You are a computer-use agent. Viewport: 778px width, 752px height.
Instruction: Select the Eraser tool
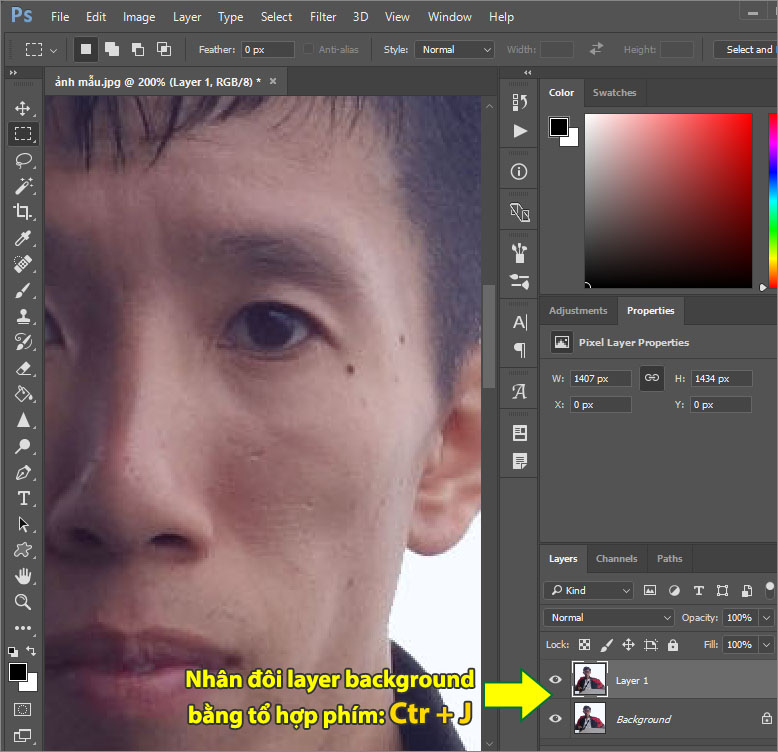click(22, 369)
